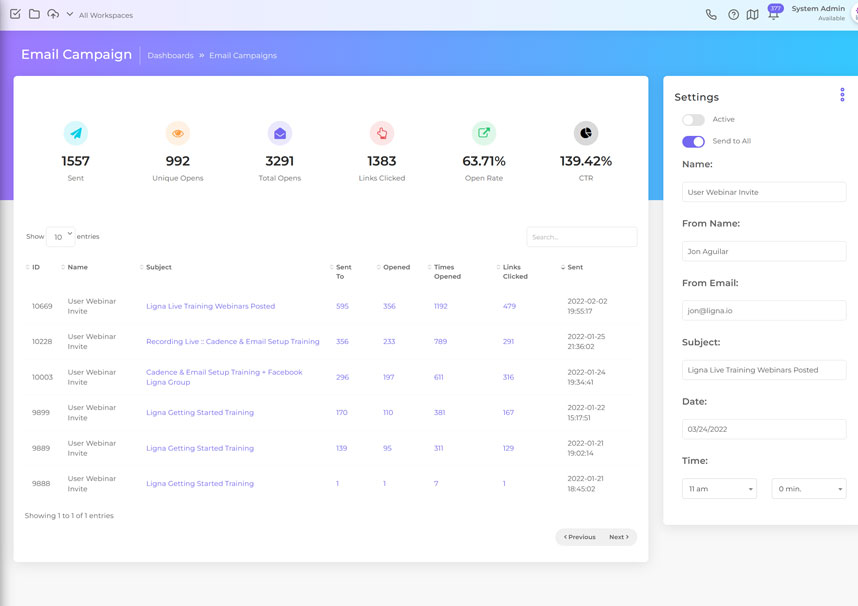Image resolution: width=858 pixels, height=606 pixels.
Task: Click the table Search input field
Action: (581, 237)
